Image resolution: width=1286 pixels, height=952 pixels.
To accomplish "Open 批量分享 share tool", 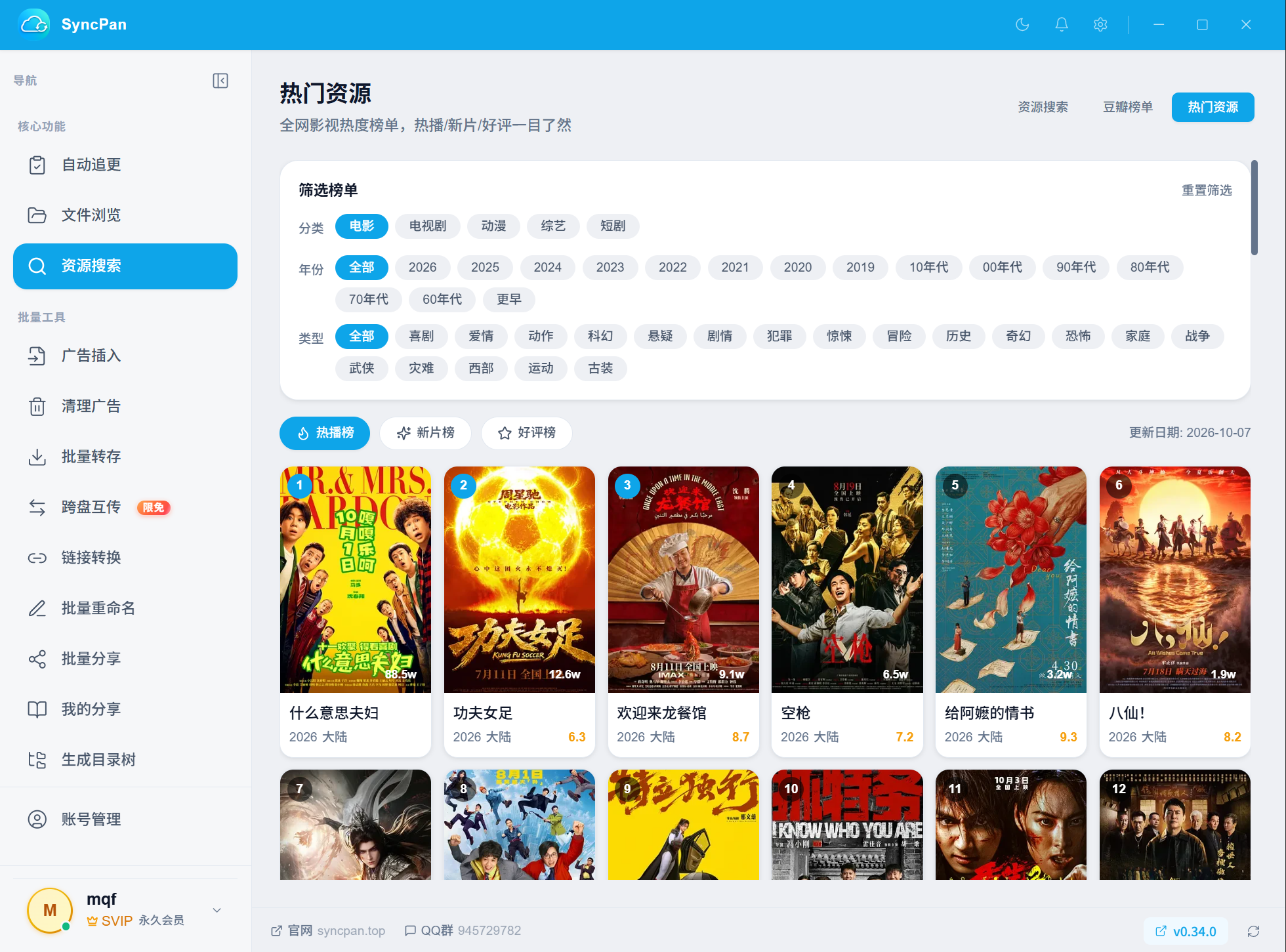I will pyautogui.click(x=125, y=659).
